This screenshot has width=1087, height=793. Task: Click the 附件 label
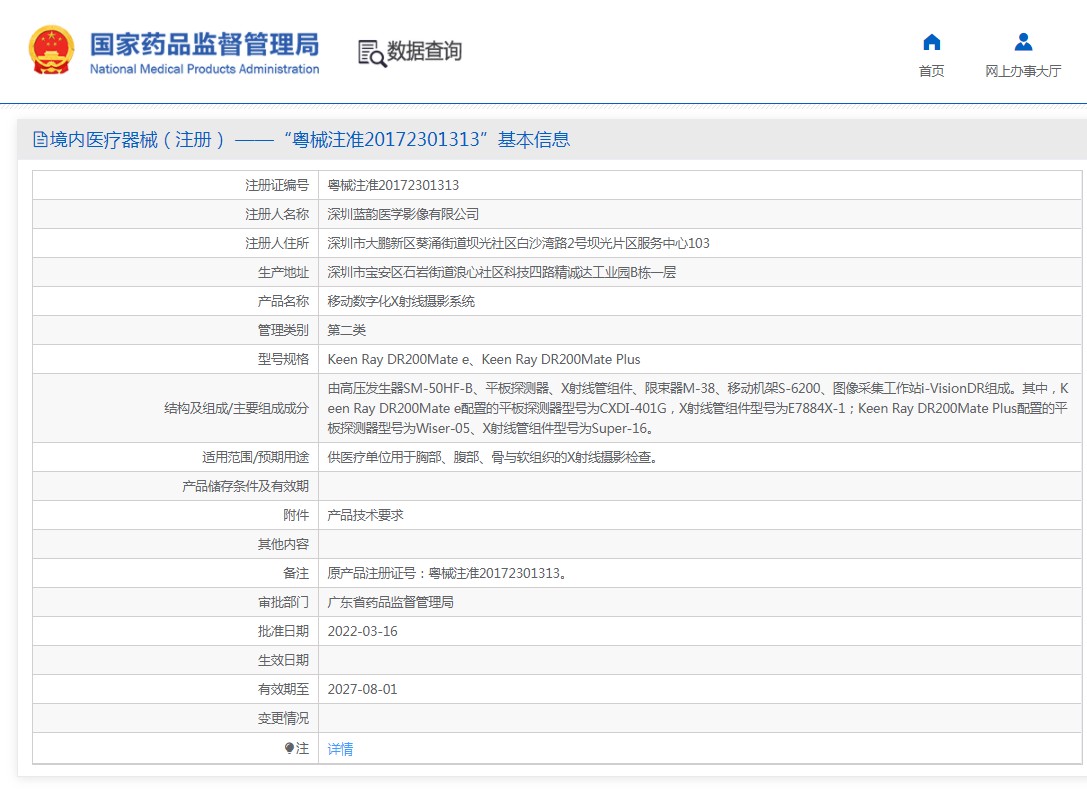click(296, 515)
